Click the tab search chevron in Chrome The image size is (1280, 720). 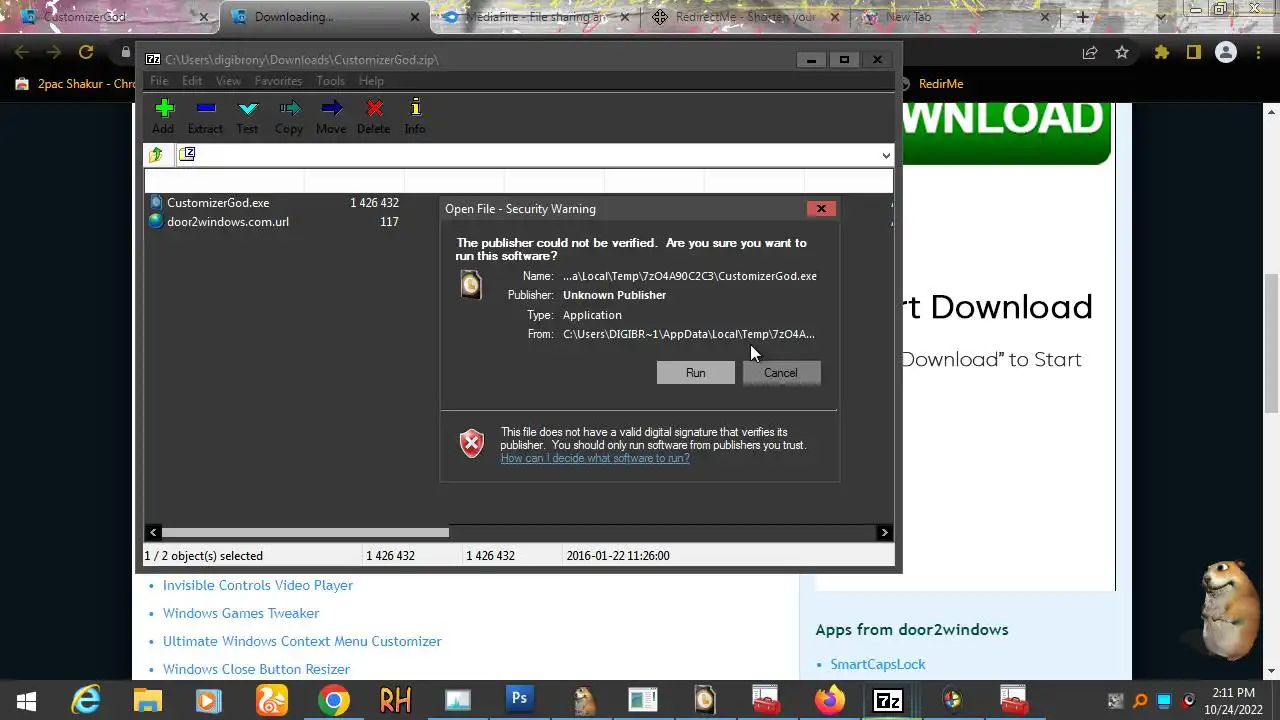1161,17
